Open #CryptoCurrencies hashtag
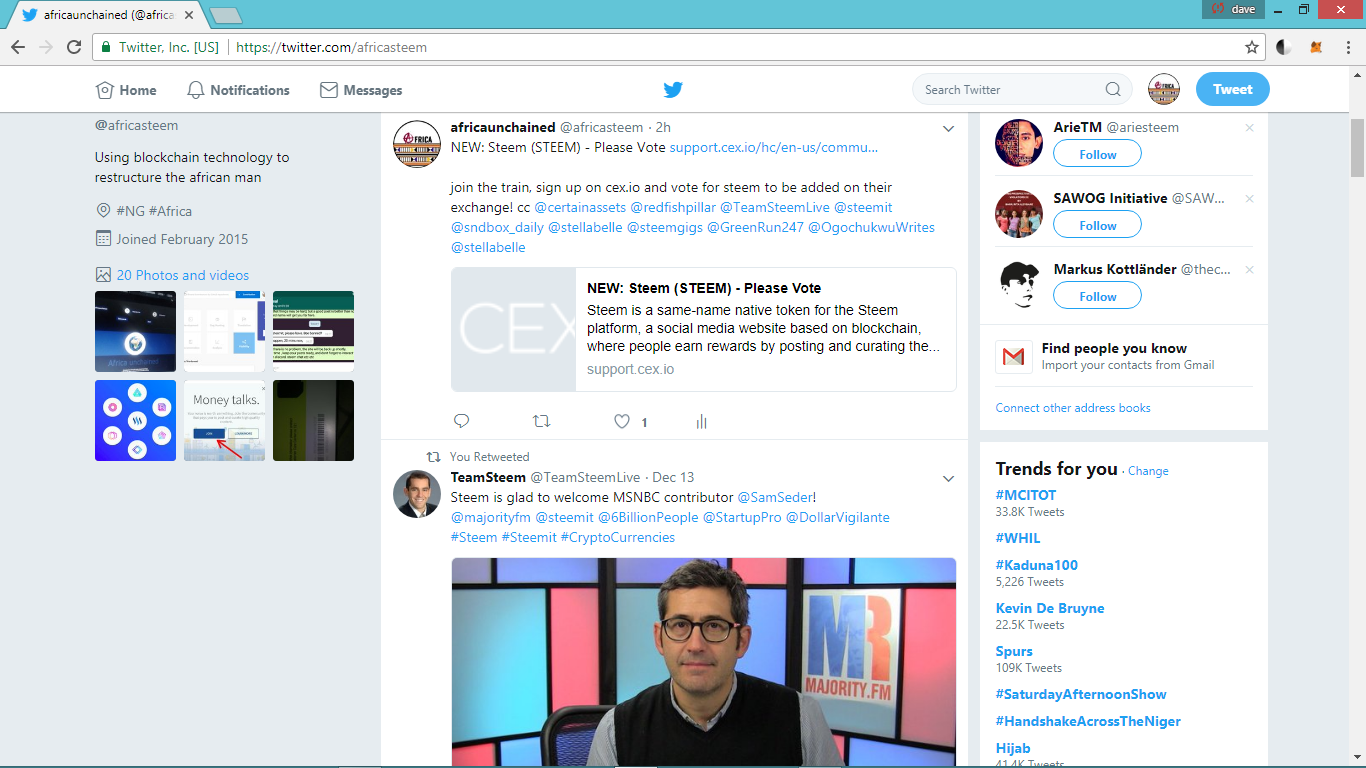 tap(617, 537)
